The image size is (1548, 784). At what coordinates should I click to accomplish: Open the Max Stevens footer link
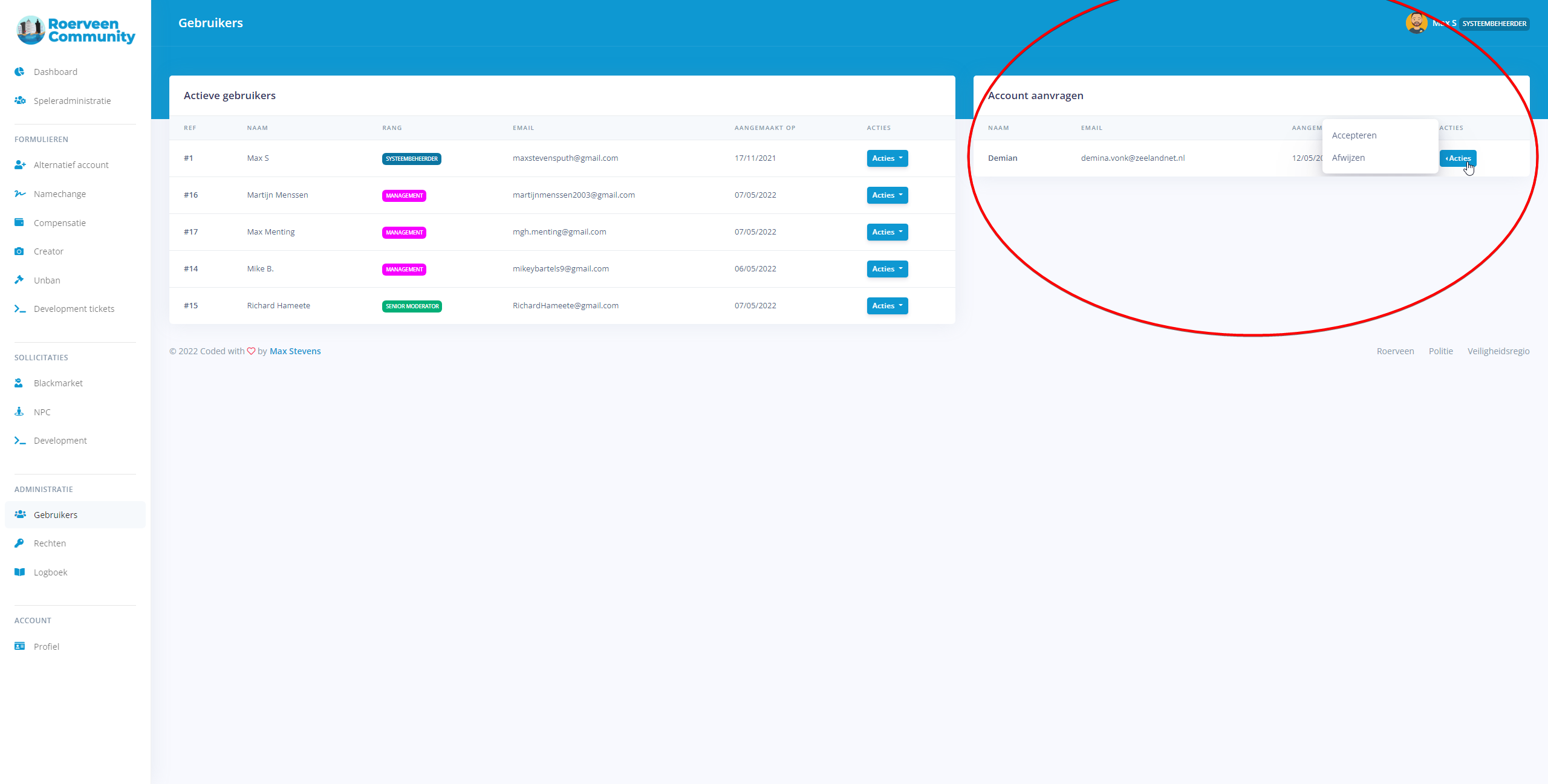tap(295, 351)
